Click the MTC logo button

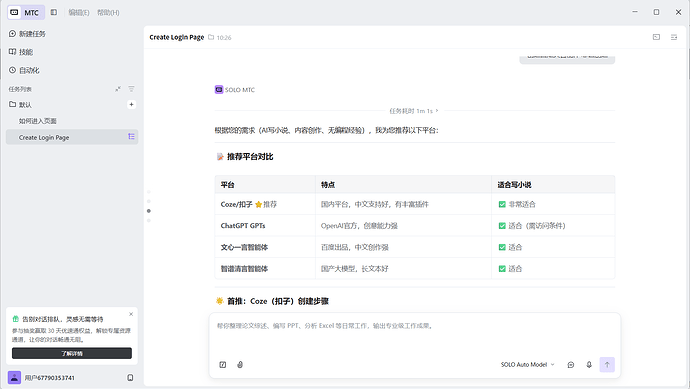pyautogui.click(x=26, y=12)
